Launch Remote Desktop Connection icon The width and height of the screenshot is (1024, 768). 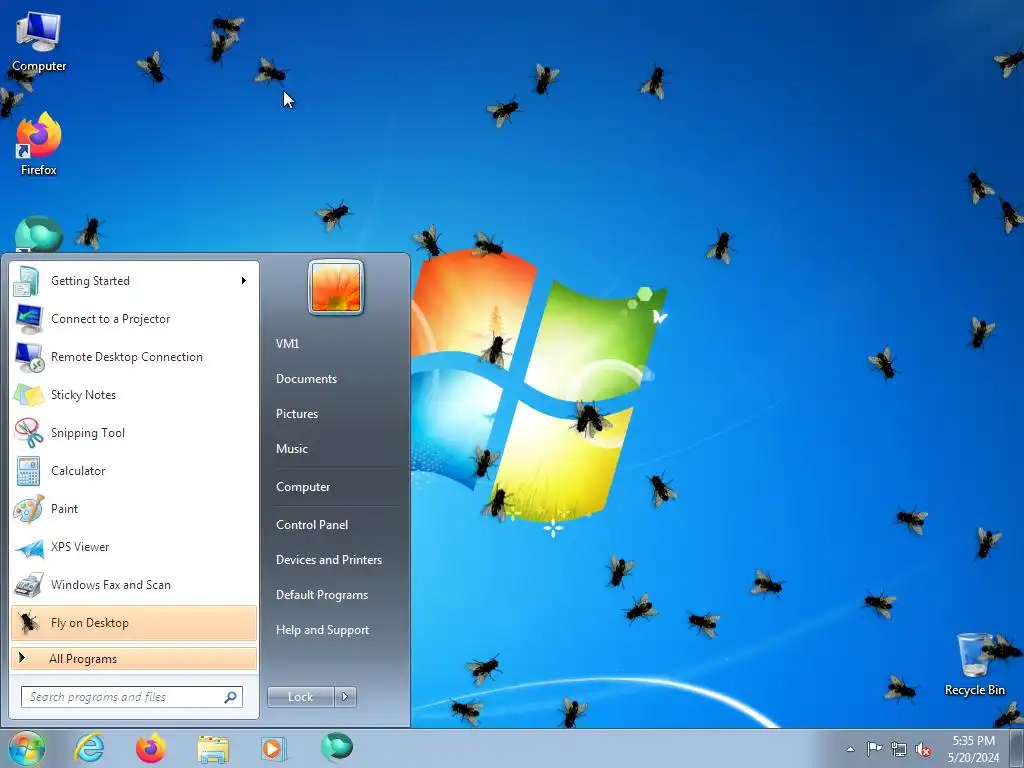click(x=28, y=357)
